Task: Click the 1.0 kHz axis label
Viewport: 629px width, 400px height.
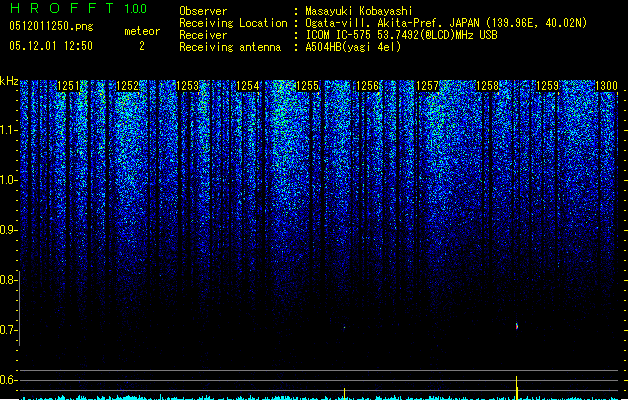Action: [x=8, y=180]
